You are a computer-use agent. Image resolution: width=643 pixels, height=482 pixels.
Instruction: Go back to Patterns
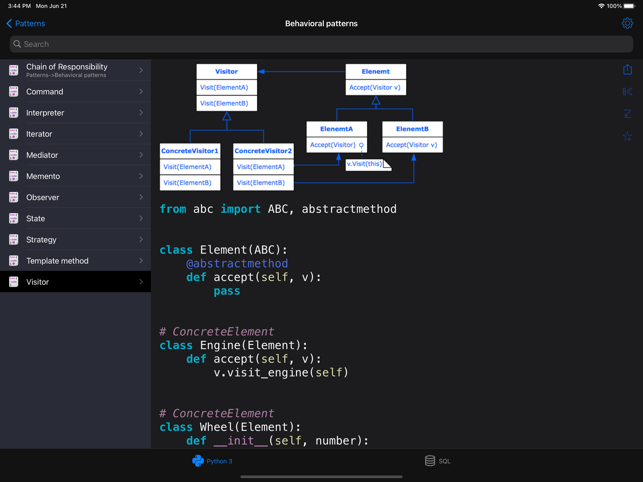[26, 23]
